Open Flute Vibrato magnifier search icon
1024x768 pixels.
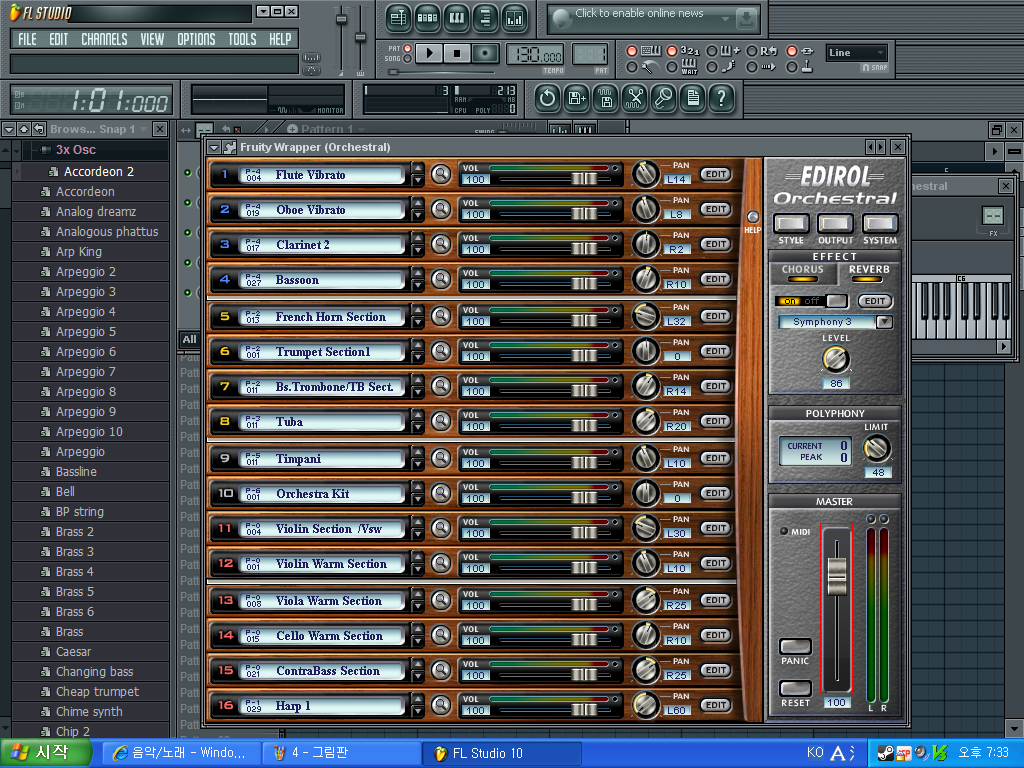441,174
